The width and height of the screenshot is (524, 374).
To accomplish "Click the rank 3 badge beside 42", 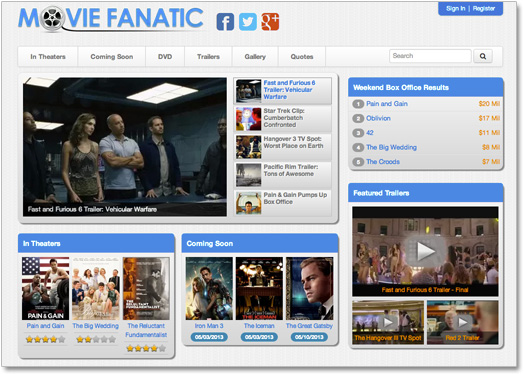I will point(358,133).
